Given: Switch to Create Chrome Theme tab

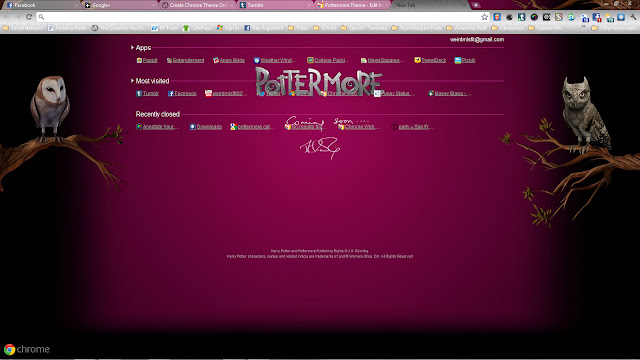Looking at the screenshot, I should (198, 5).
